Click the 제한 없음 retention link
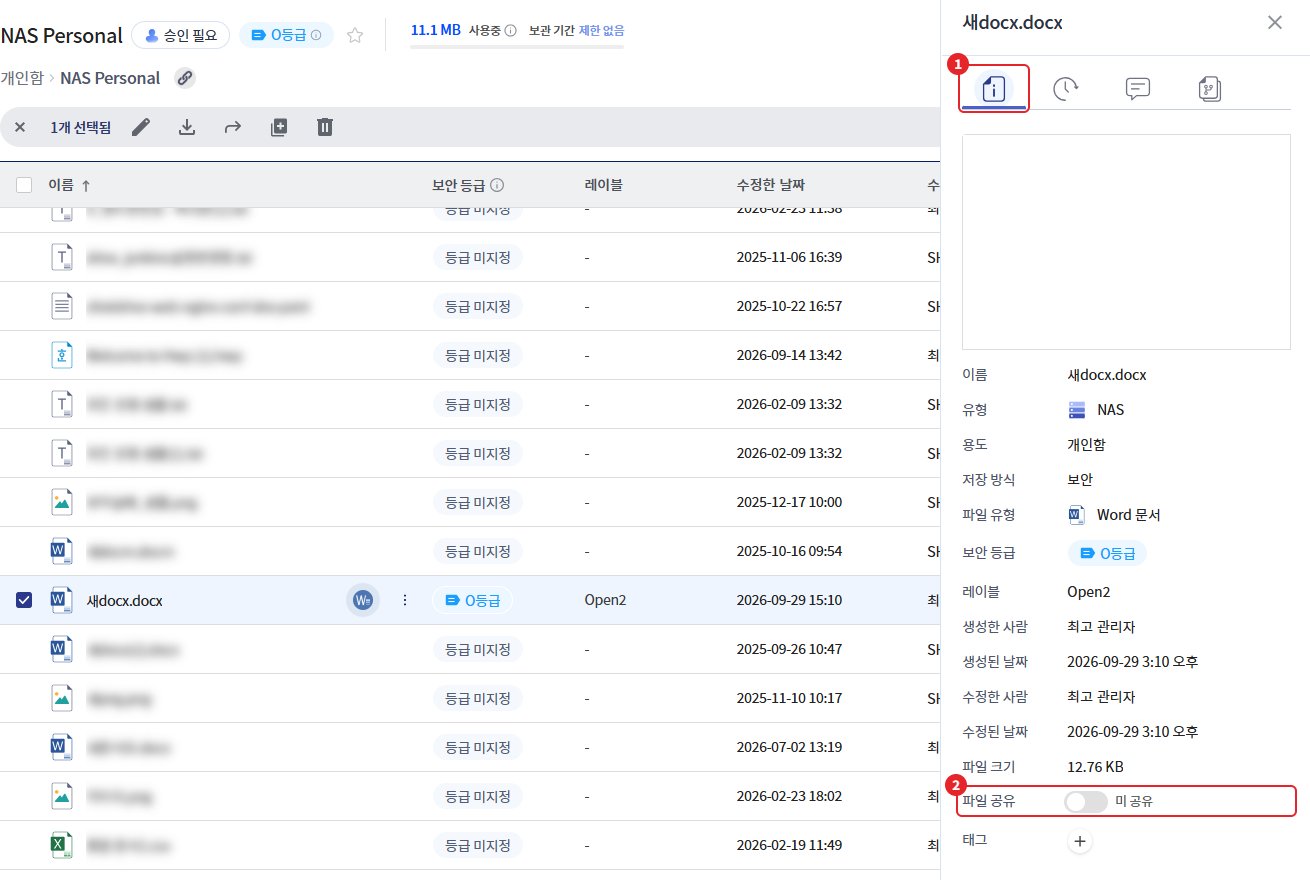 pos(602,31)
